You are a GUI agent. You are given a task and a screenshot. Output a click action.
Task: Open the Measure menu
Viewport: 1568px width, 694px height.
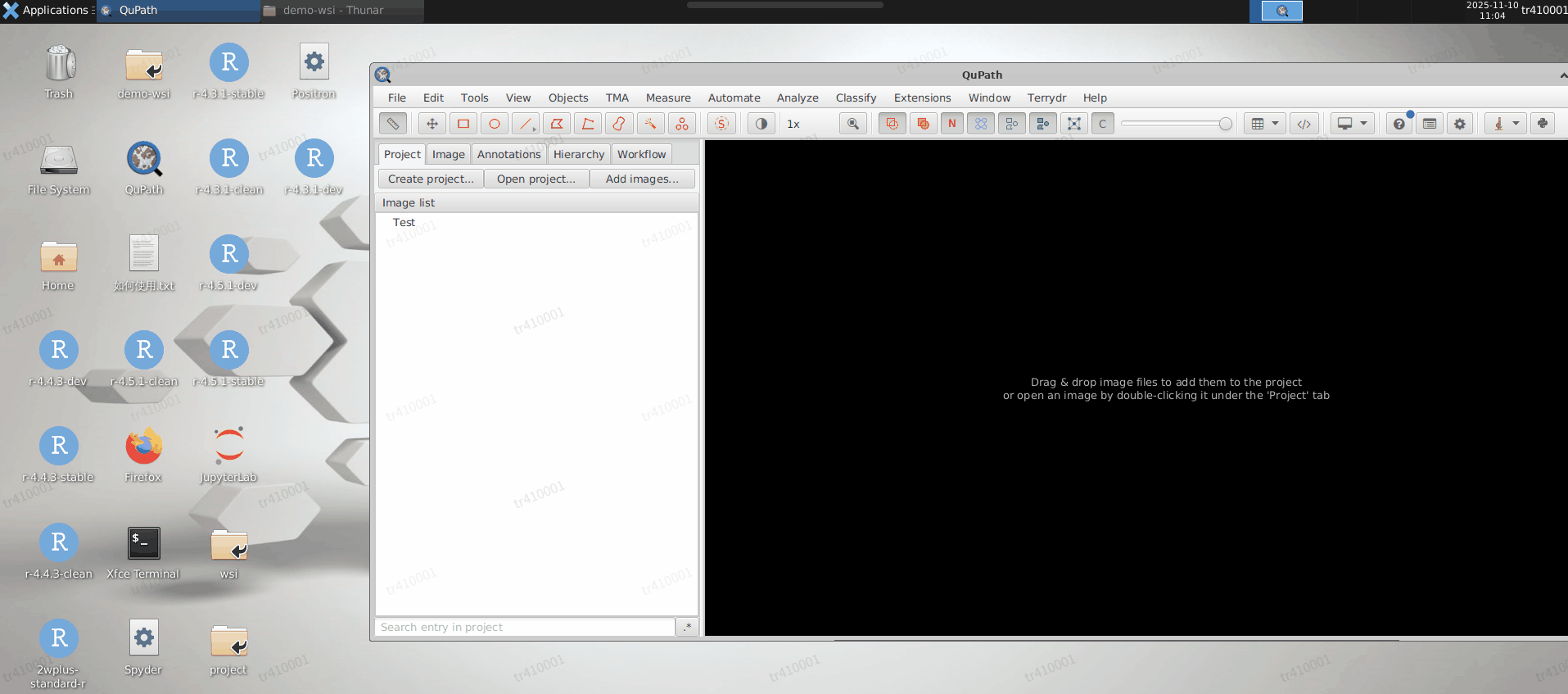click(668, 98)
